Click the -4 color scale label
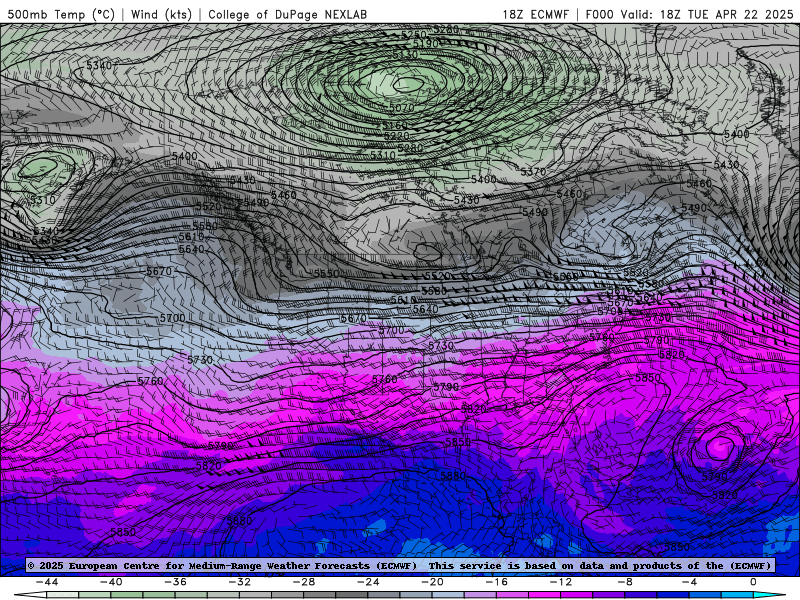800x600 pixels. pyautogui.click(x=690, y=582)
